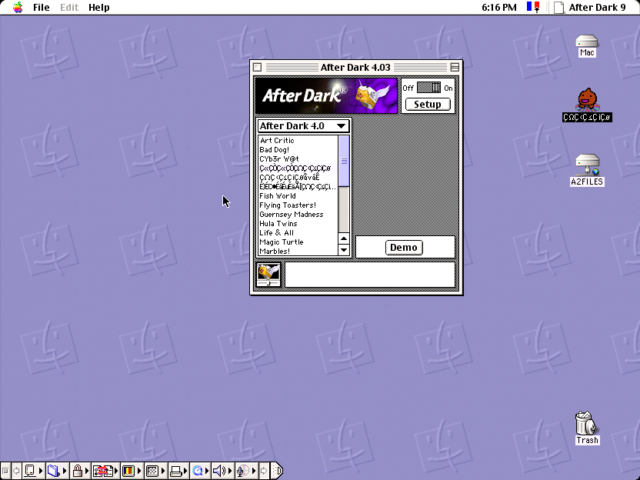This screenshot has height=480, width=640.
Task: Open the Edit menu
Action: click(x=69, y=7)
